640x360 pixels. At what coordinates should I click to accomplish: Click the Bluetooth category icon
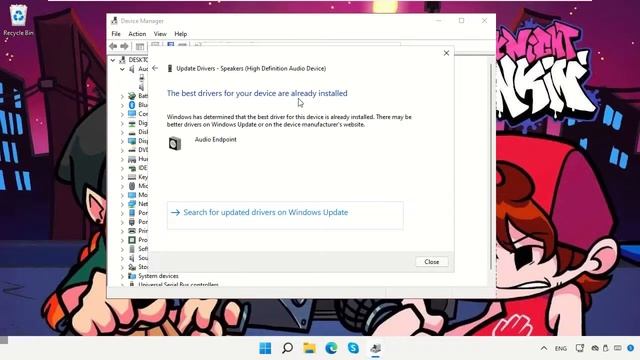[132, 105]
